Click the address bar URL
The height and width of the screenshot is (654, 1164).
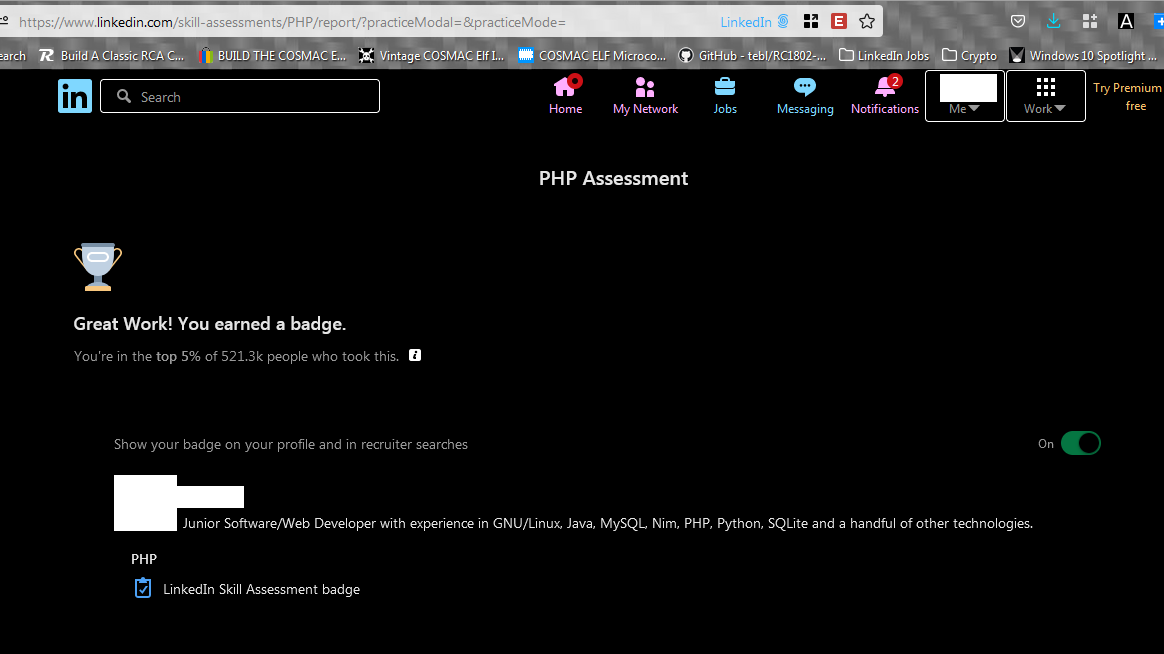coord(292,22)
